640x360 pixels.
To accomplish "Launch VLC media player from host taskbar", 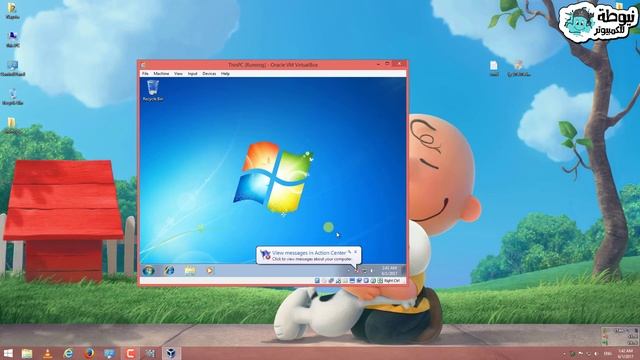I will [48, 353].
